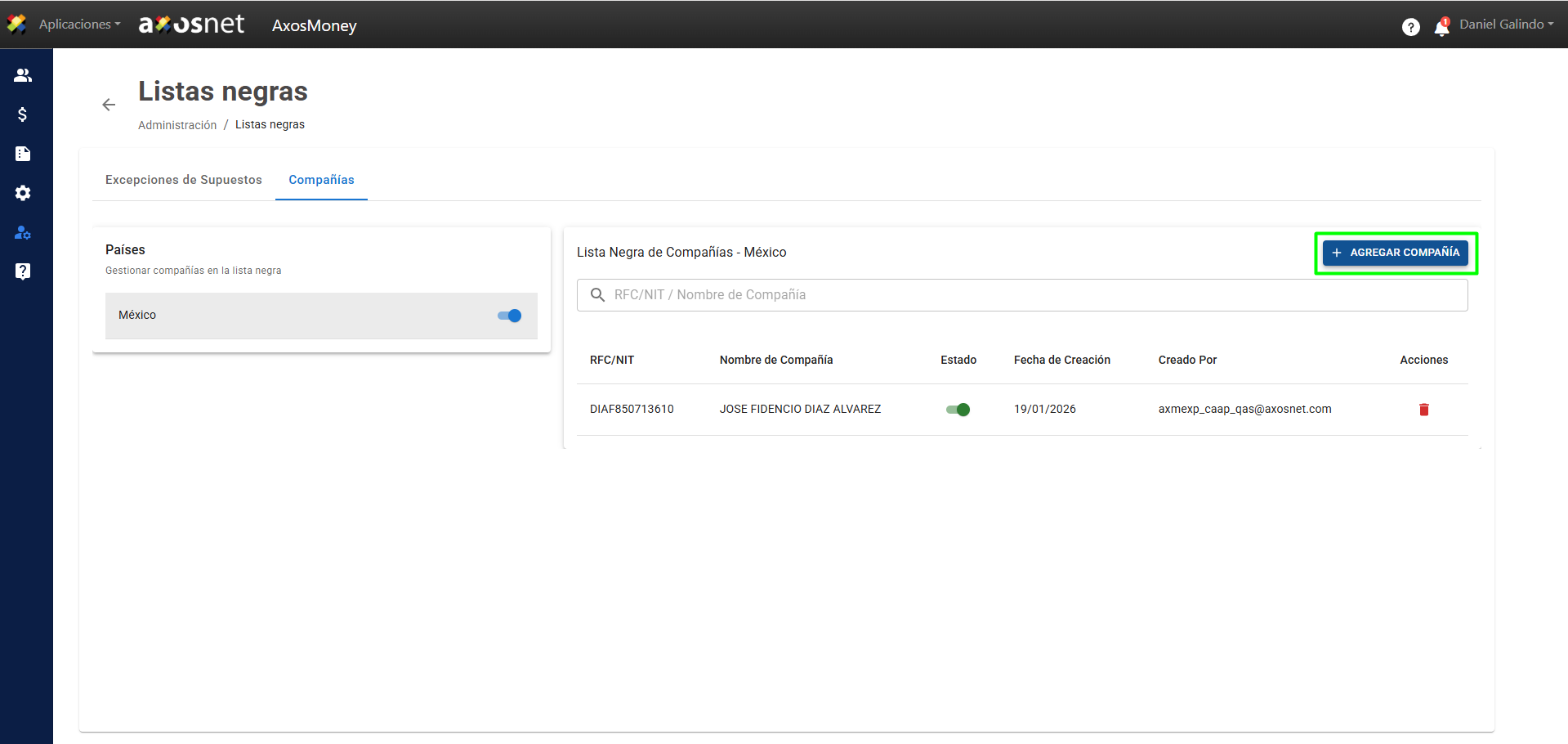Click the dollar sign sidebar icon
Viewport: 1568px width, 744px height.
[x=23, y=114]
